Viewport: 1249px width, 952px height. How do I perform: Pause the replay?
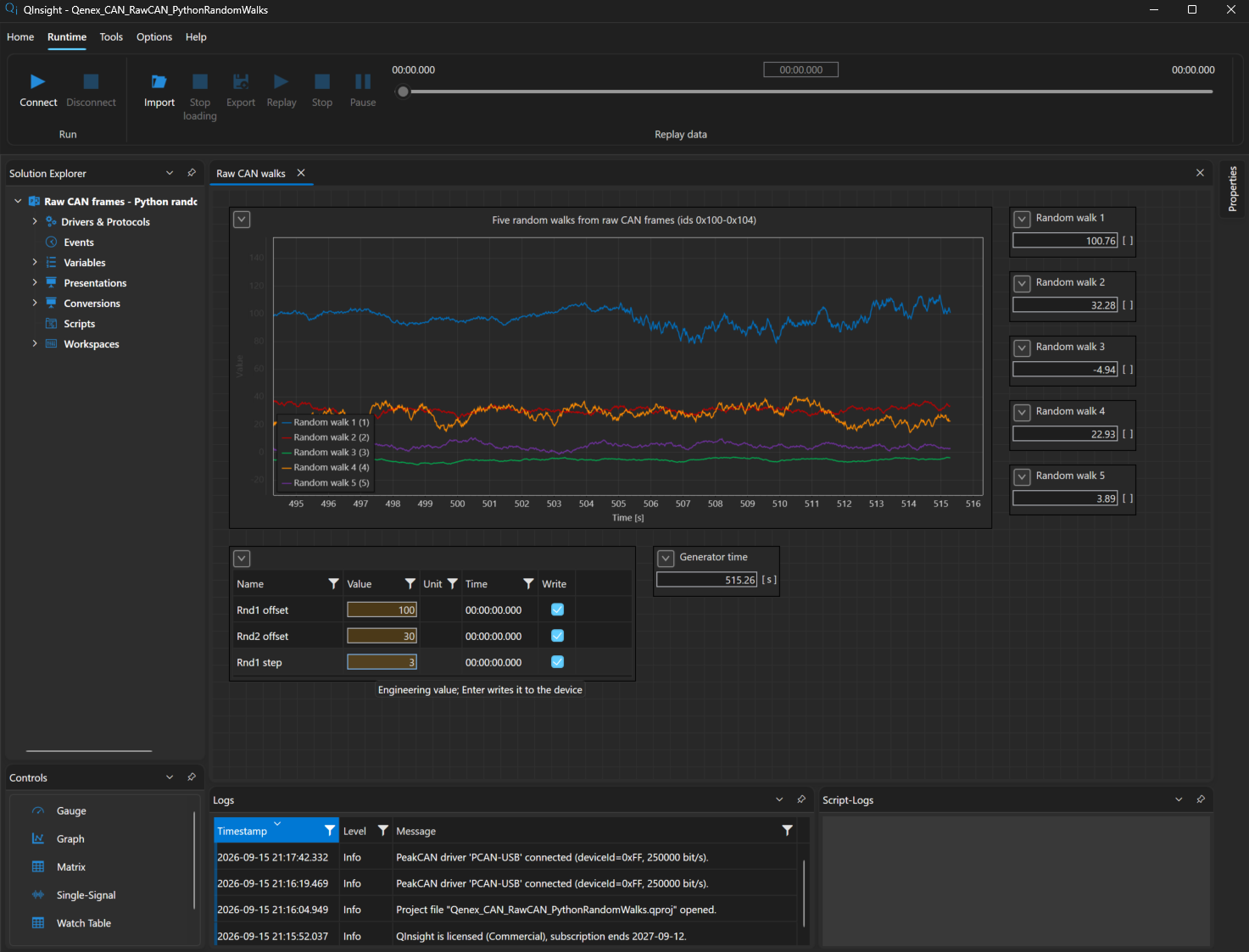point(363,81)
